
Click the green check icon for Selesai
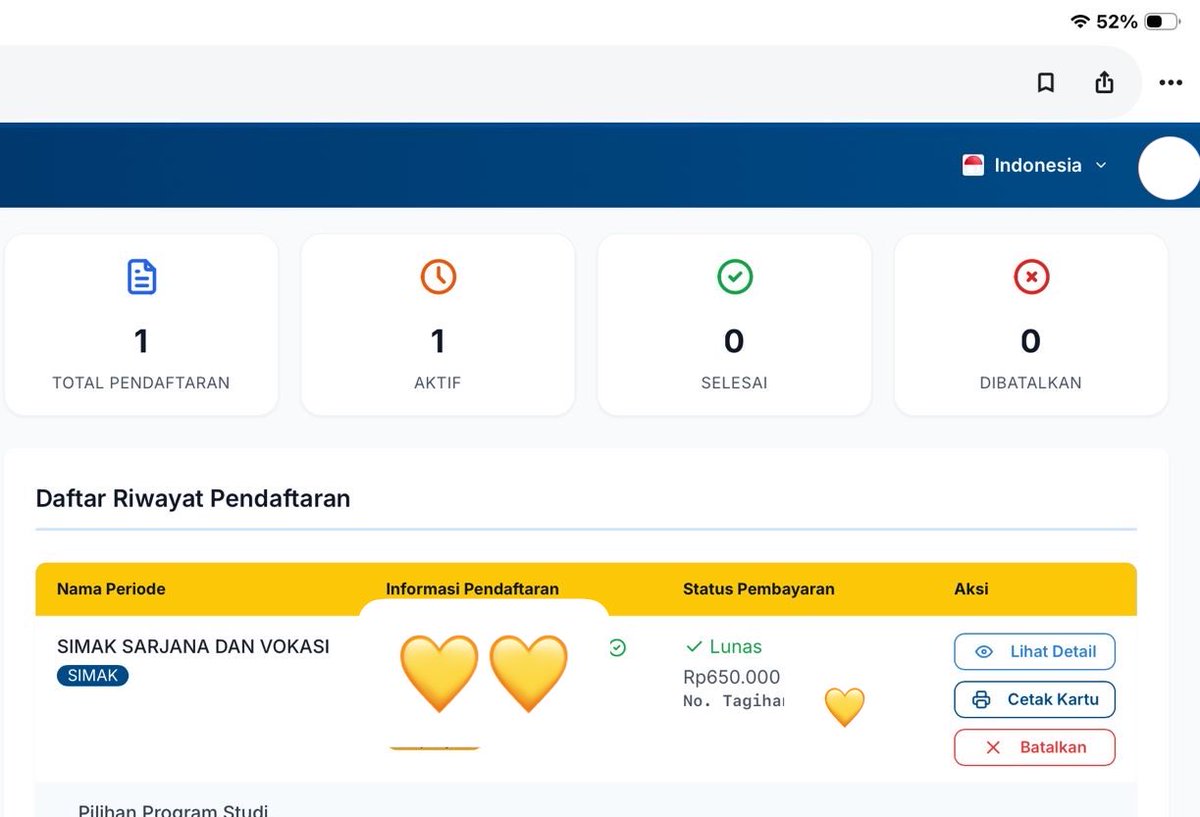[x=735, y=277]
